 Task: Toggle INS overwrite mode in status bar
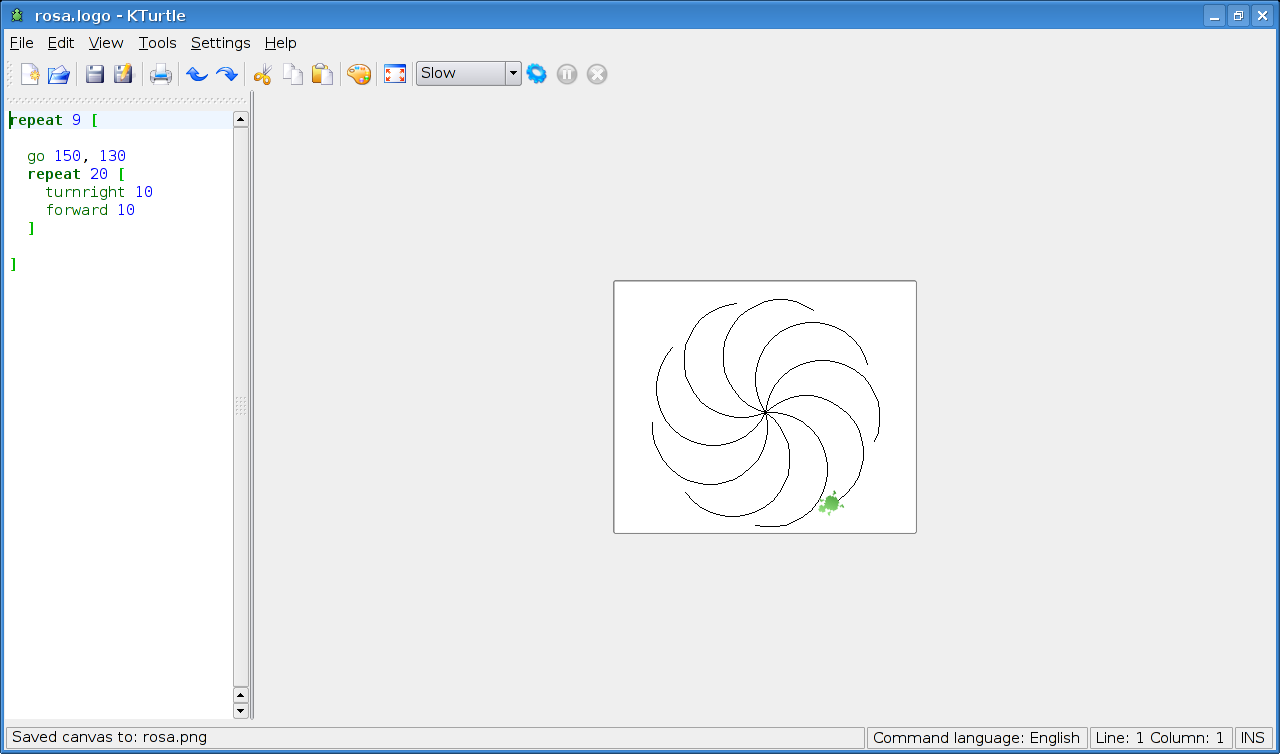coord(1254,737)
